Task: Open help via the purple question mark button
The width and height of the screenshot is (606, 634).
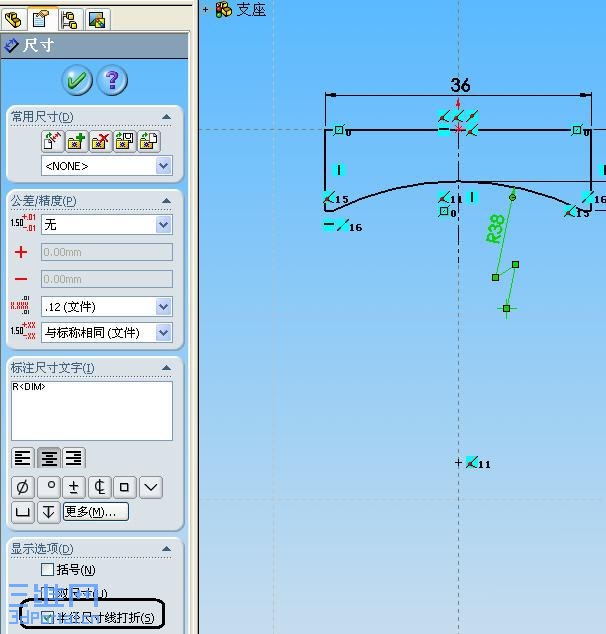Action: pyautogui.click(x=112, y=80)
